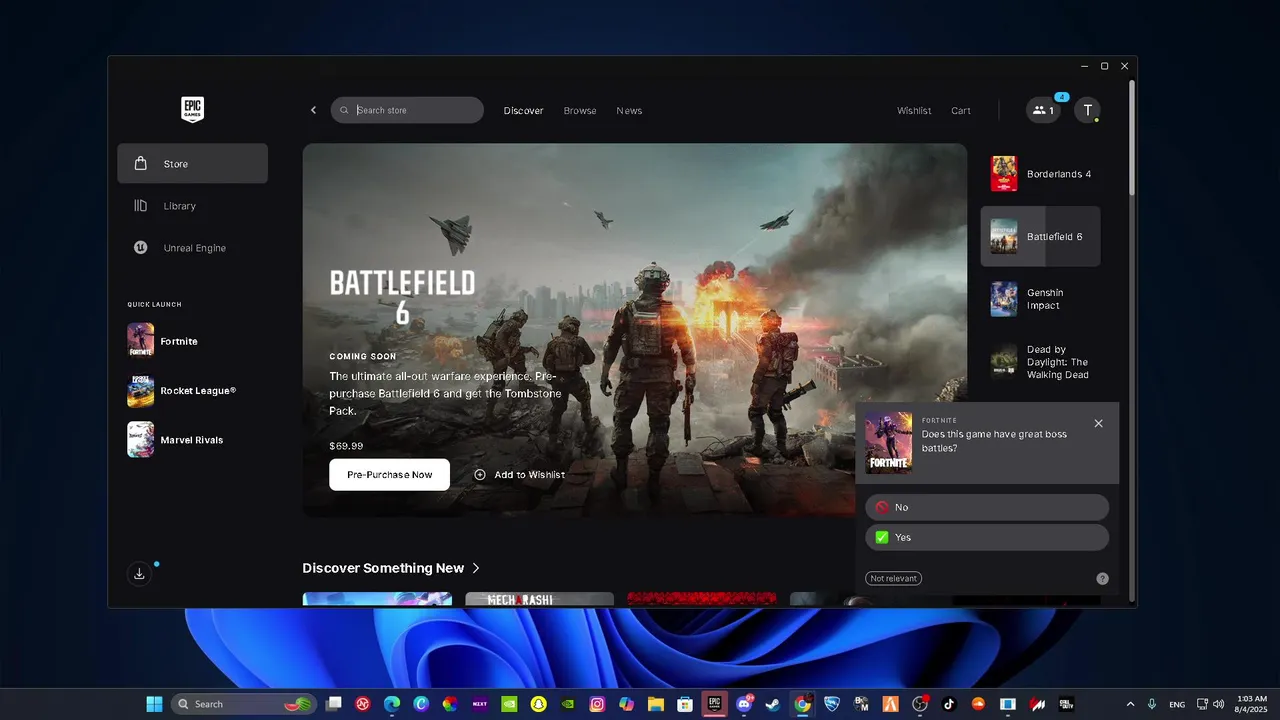
Task: Open TikTok from the taskbar
Action: (x=949, y=704)
